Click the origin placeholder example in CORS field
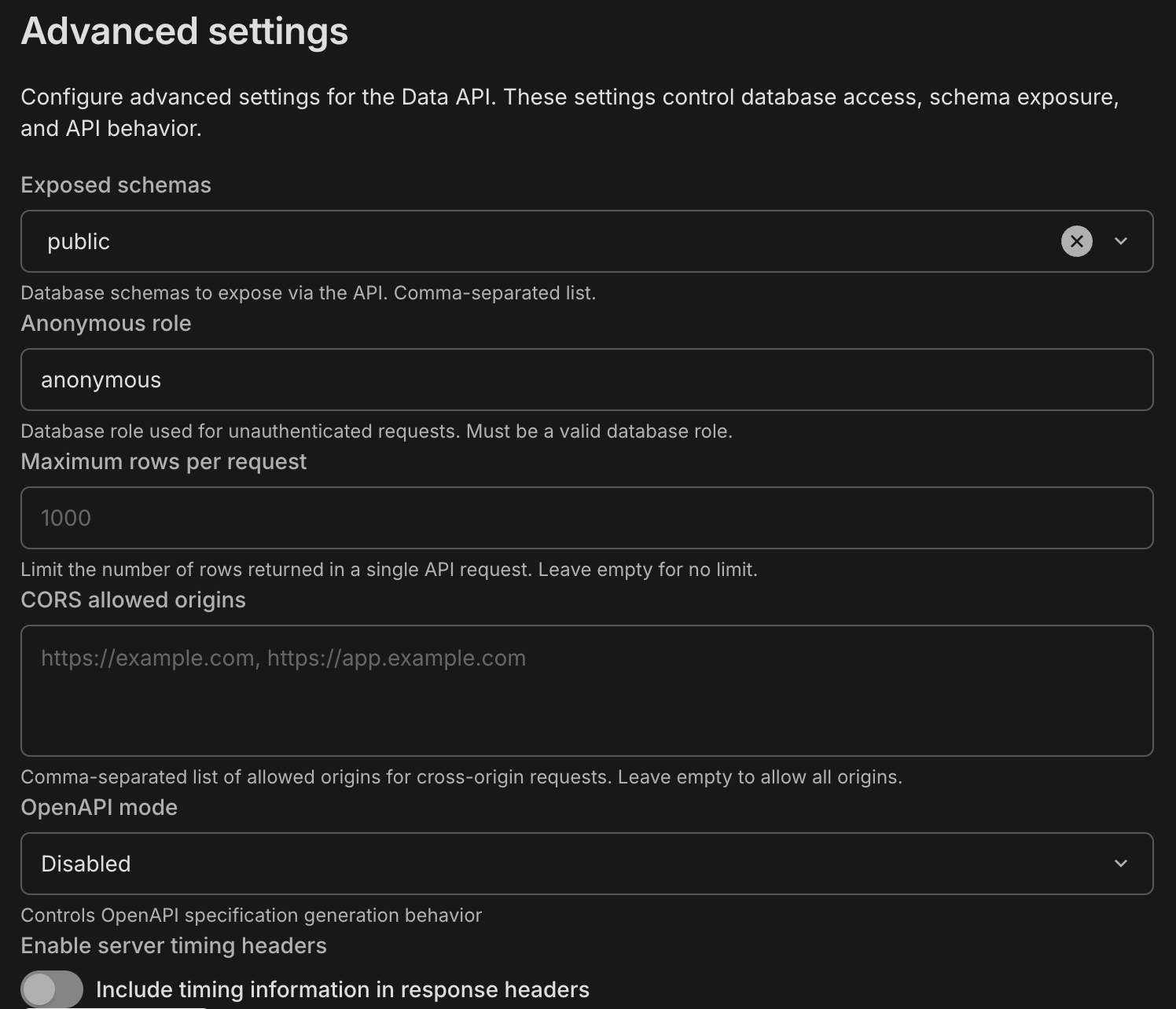The image size is (1176, 1009). [x=283, y=658]
